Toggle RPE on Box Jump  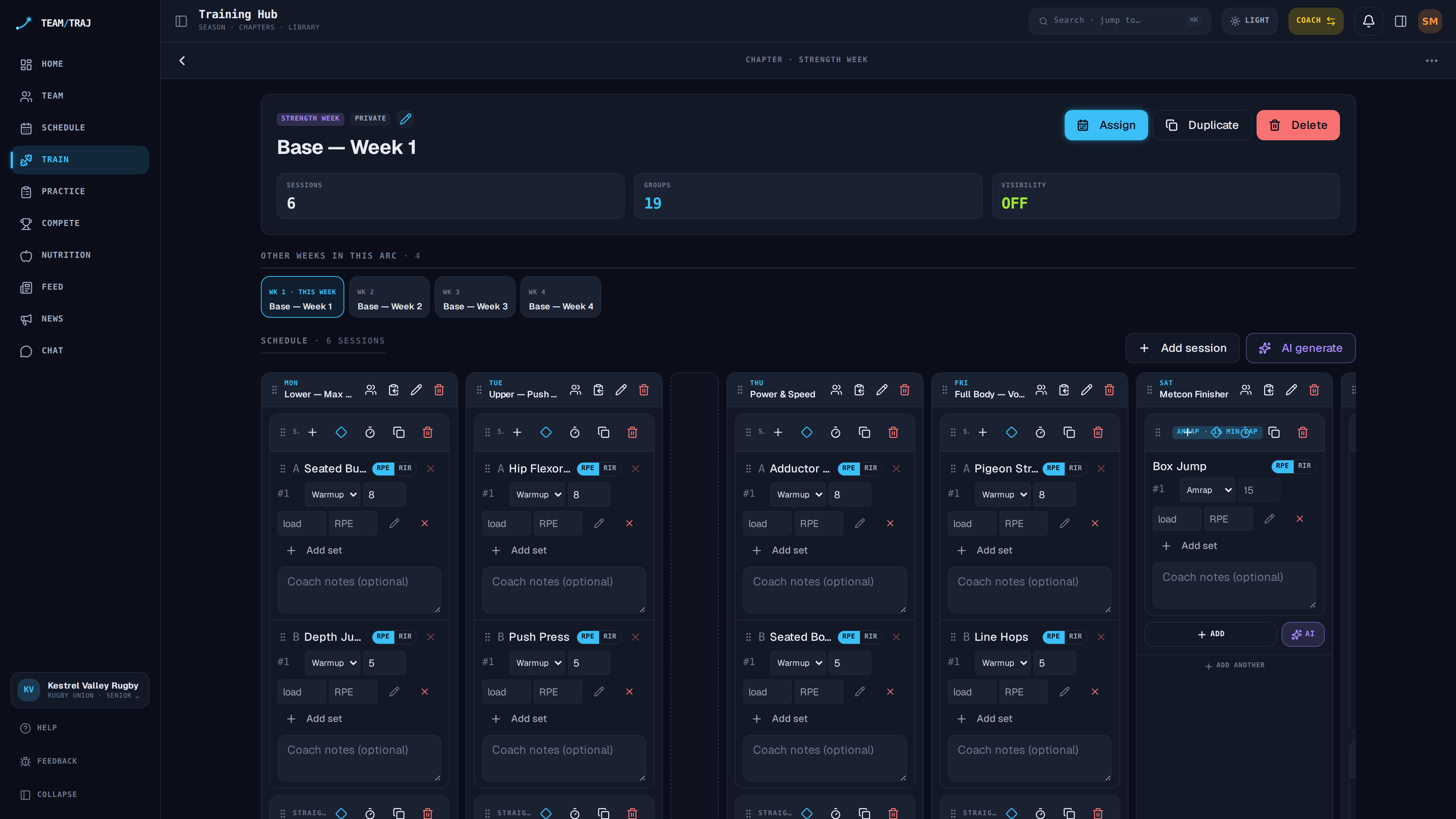1282,466
